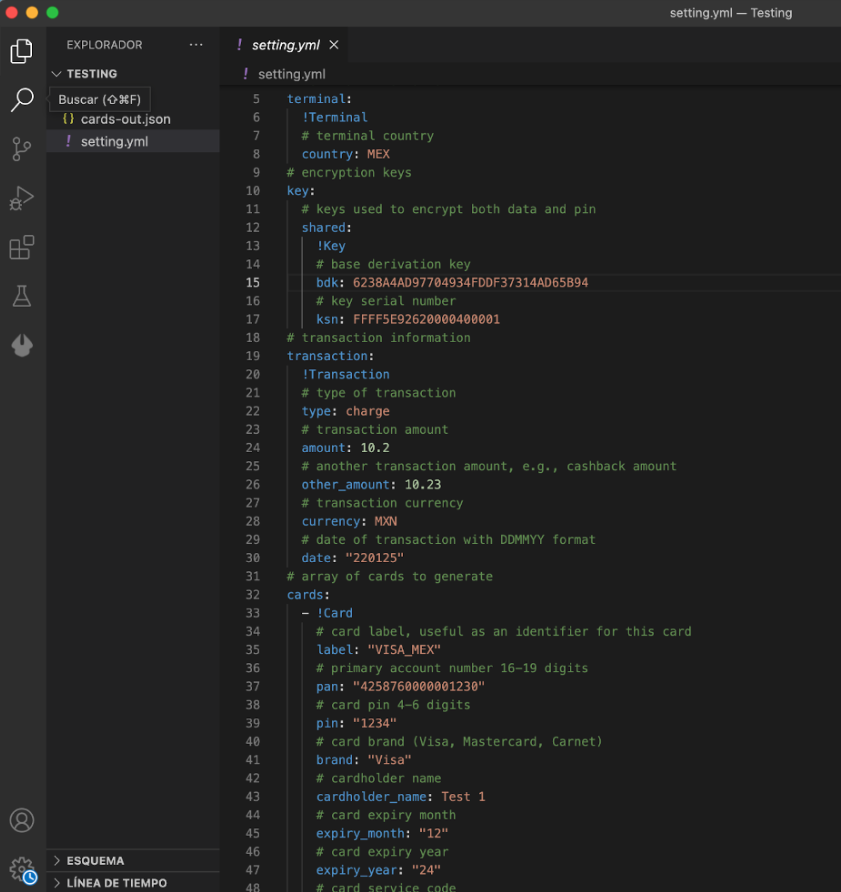Image resolution: width=841 pixels, height=892 pixels.
Task: Click the !Key tag on line 13
Action: pyautogui.click(x=331, y=246)
